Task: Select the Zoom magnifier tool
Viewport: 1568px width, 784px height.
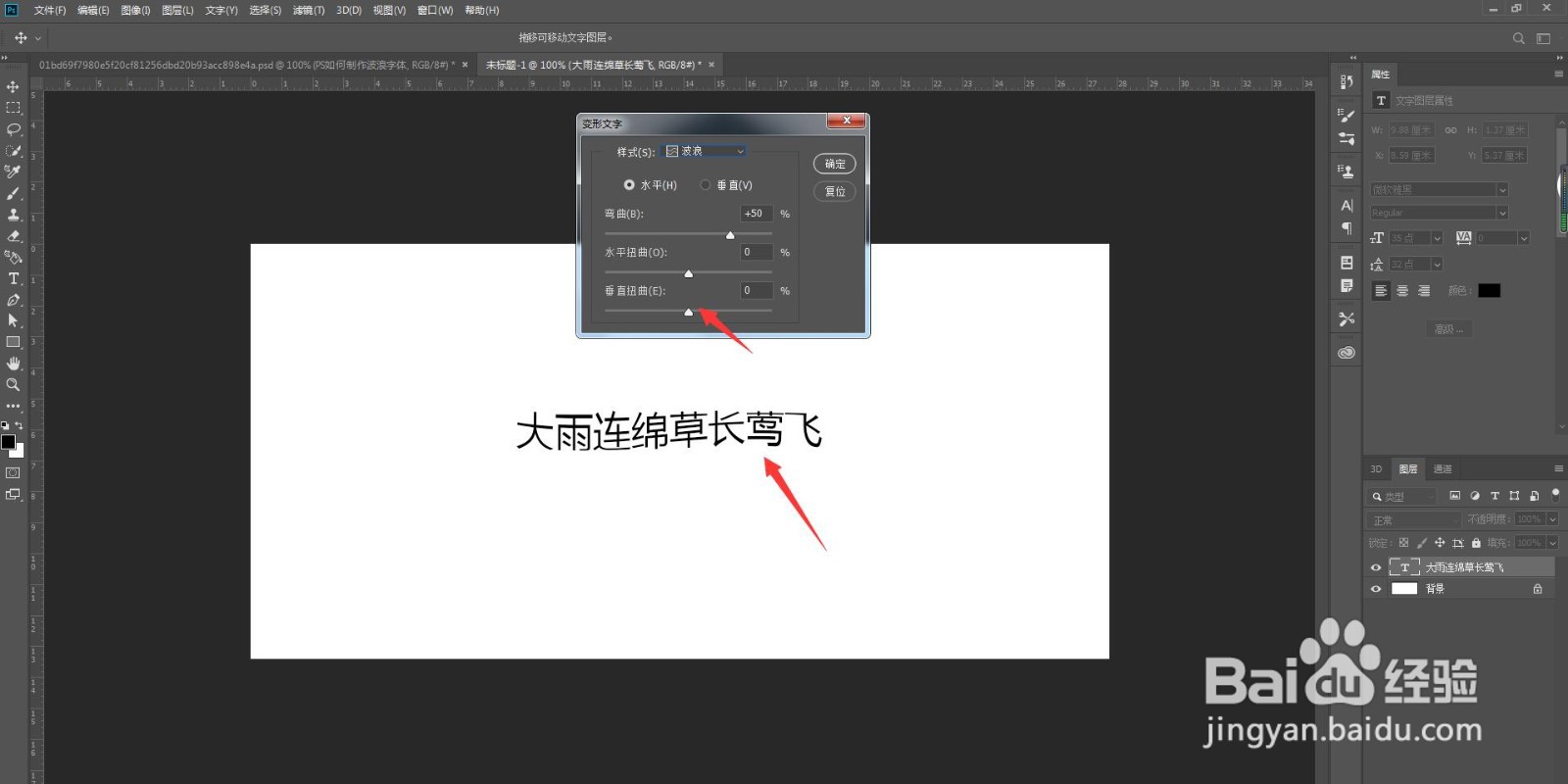Action: pyautogui.click(x=13, y=384)
